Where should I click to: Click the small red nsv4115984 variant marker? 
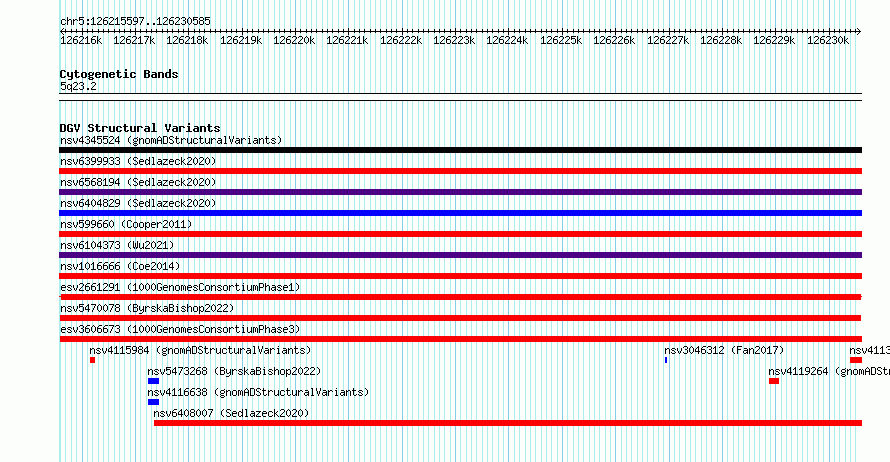click(x=93, y=360)
